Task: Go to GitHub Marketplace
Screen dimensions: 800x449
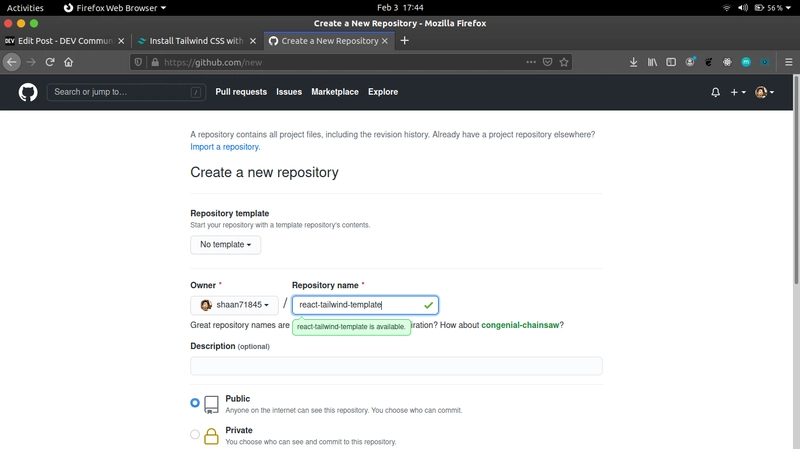Action: (335, 92)
